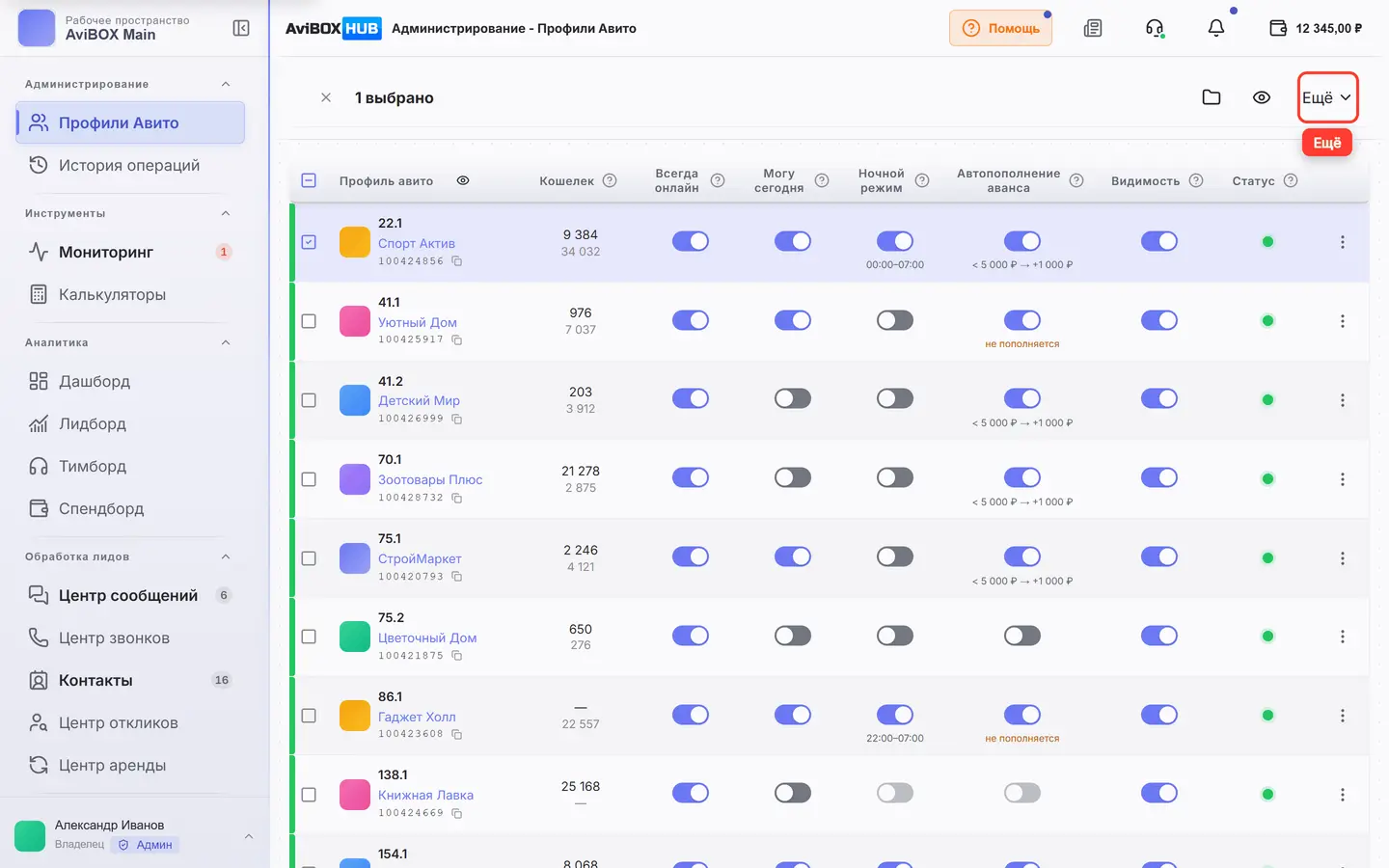
Task: Open the Книжная Лавка profile link
Action: [425, 795]
